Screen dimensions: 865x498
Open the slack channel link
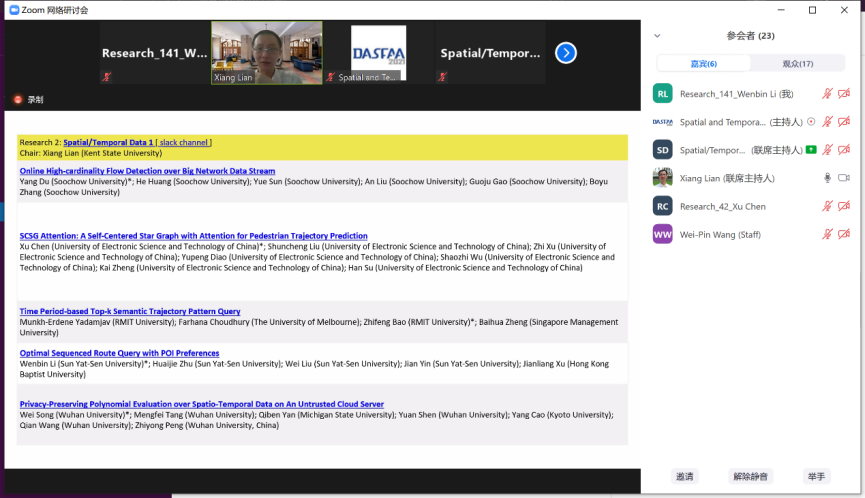click(x=183, y=142)
